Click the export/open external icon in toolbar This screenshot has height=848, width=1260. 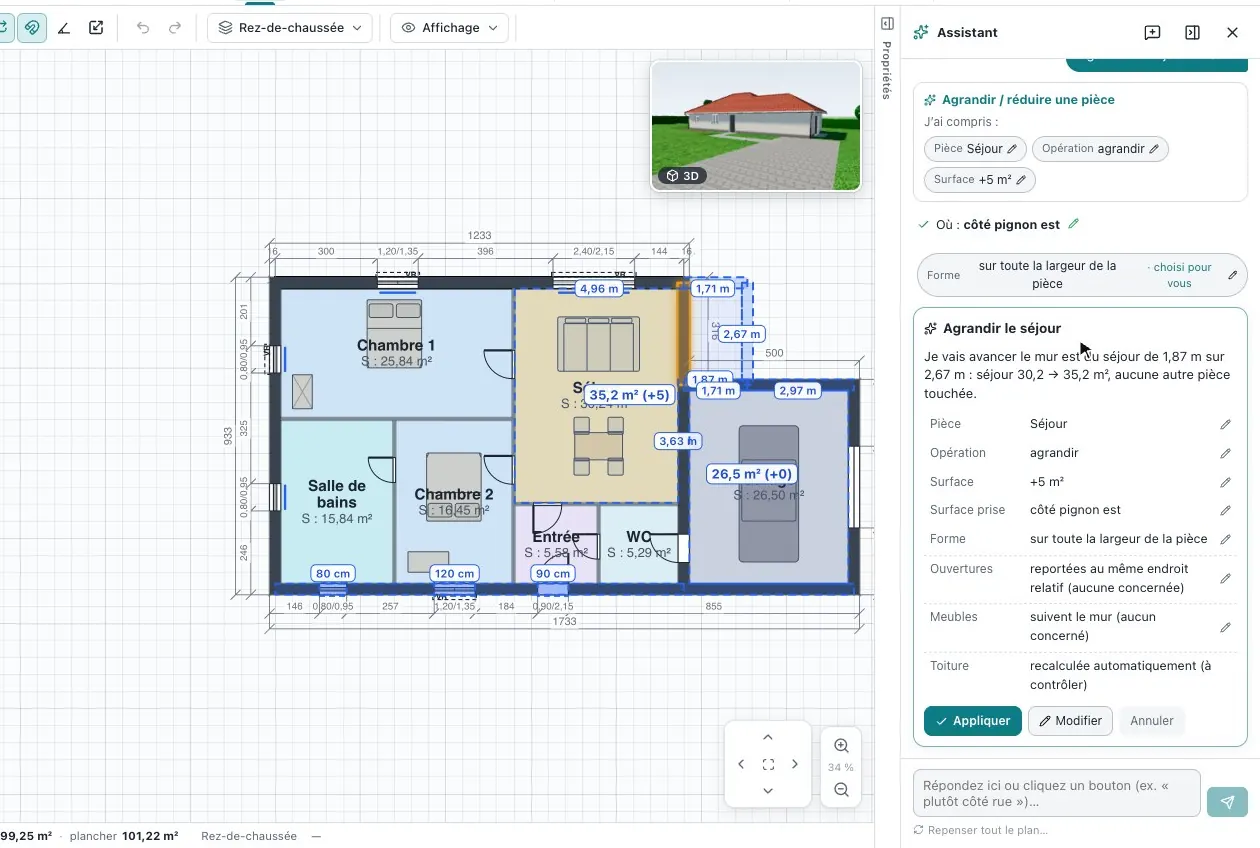(x=96, y=28)
